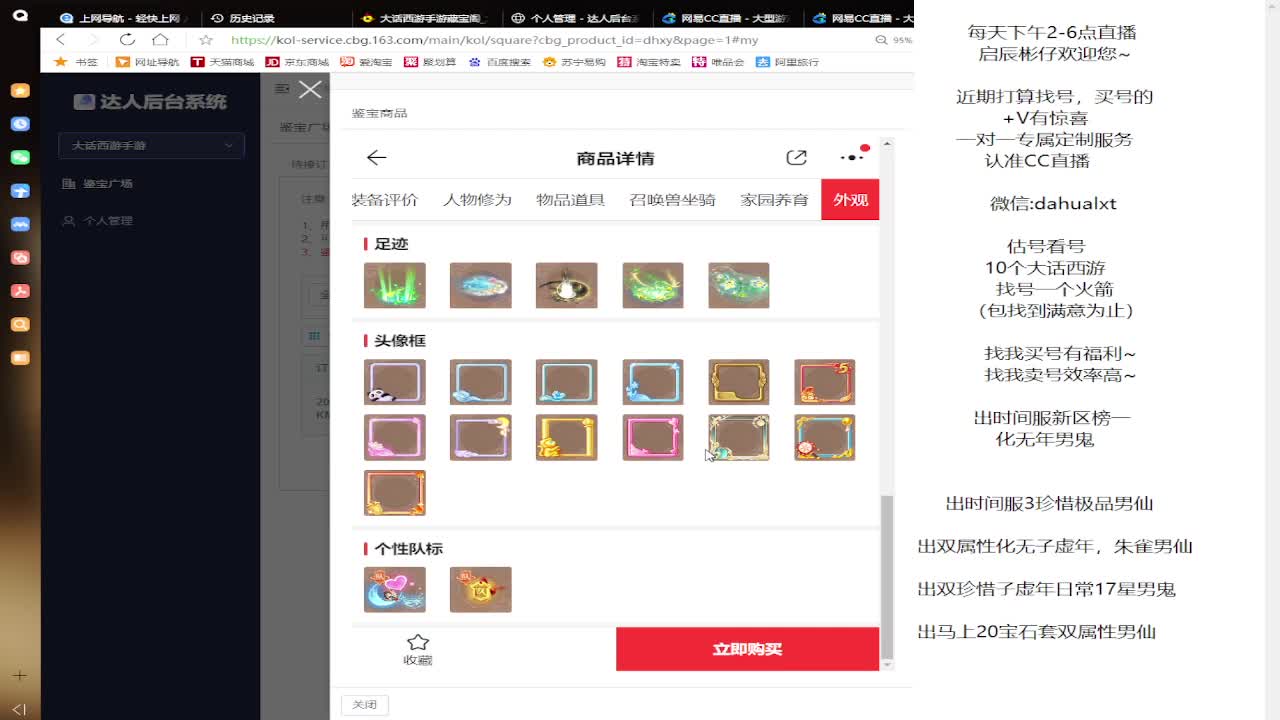Expand the 大话西游手游 game dropdown

151,145
